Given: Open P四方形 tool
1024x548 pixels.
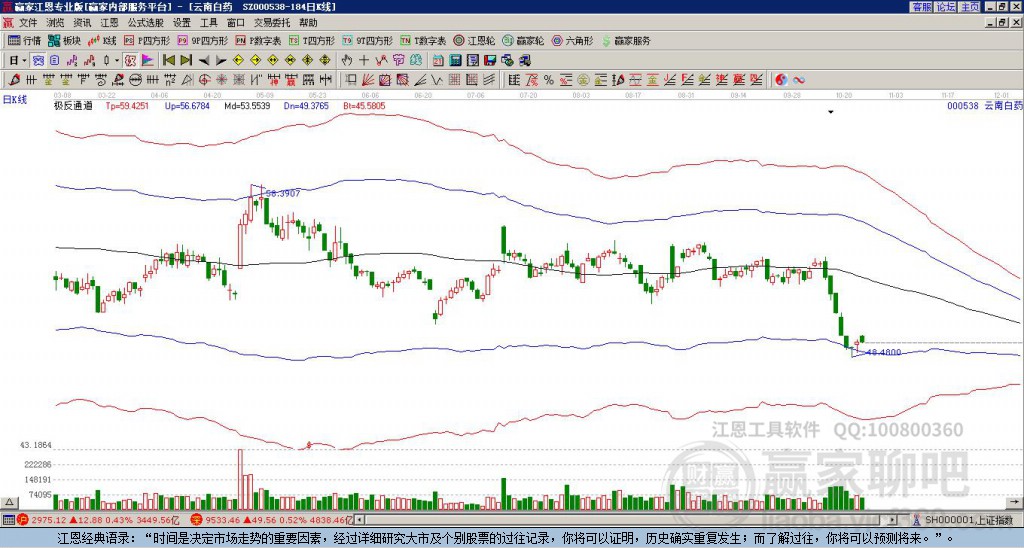Looking at the screenshot, I should pyautogui.click(x=147, y=40).
